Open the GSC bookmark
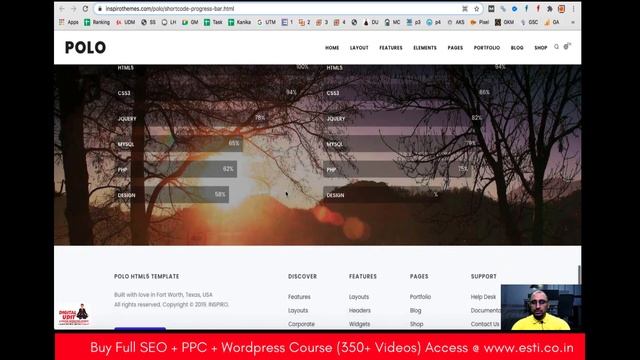640x360 pixels. 530,22
